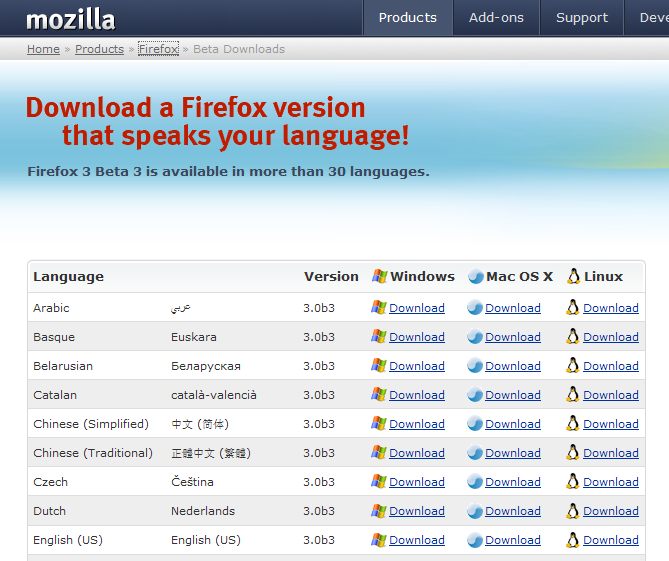Click the Linux icon in the English (US) row
Image resolution: width=669 pixels, height=561 pixels.
click(x=573, y=539)
